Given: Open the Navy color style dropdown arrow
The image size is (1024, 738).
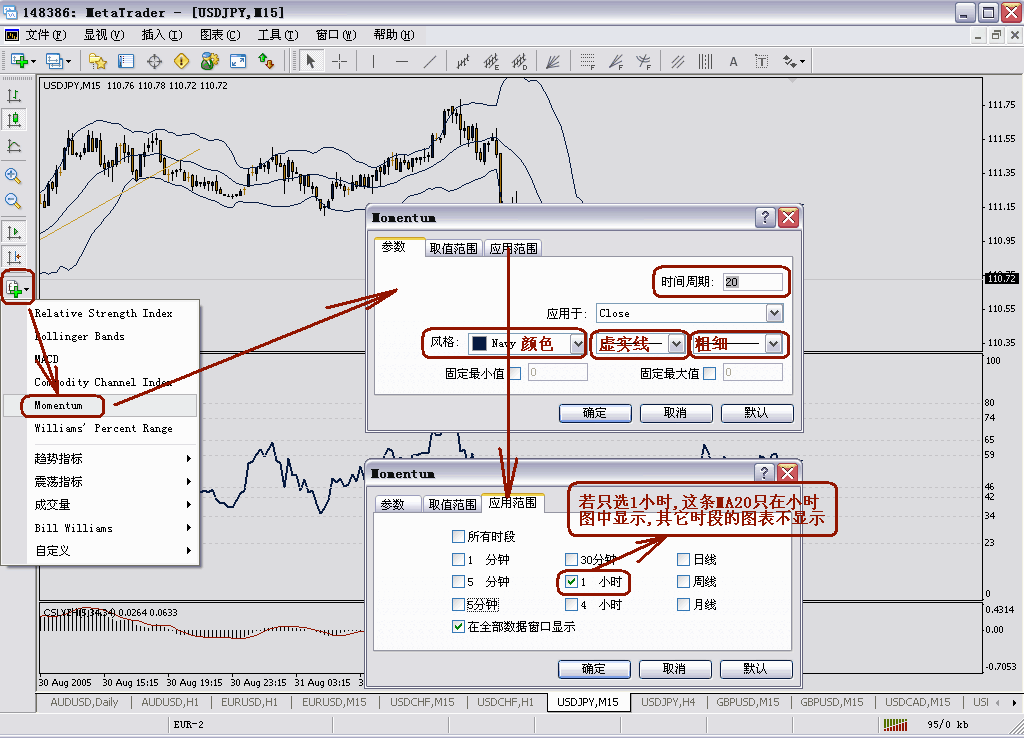Looking at the screenshot, I should [x=577, y=344].
